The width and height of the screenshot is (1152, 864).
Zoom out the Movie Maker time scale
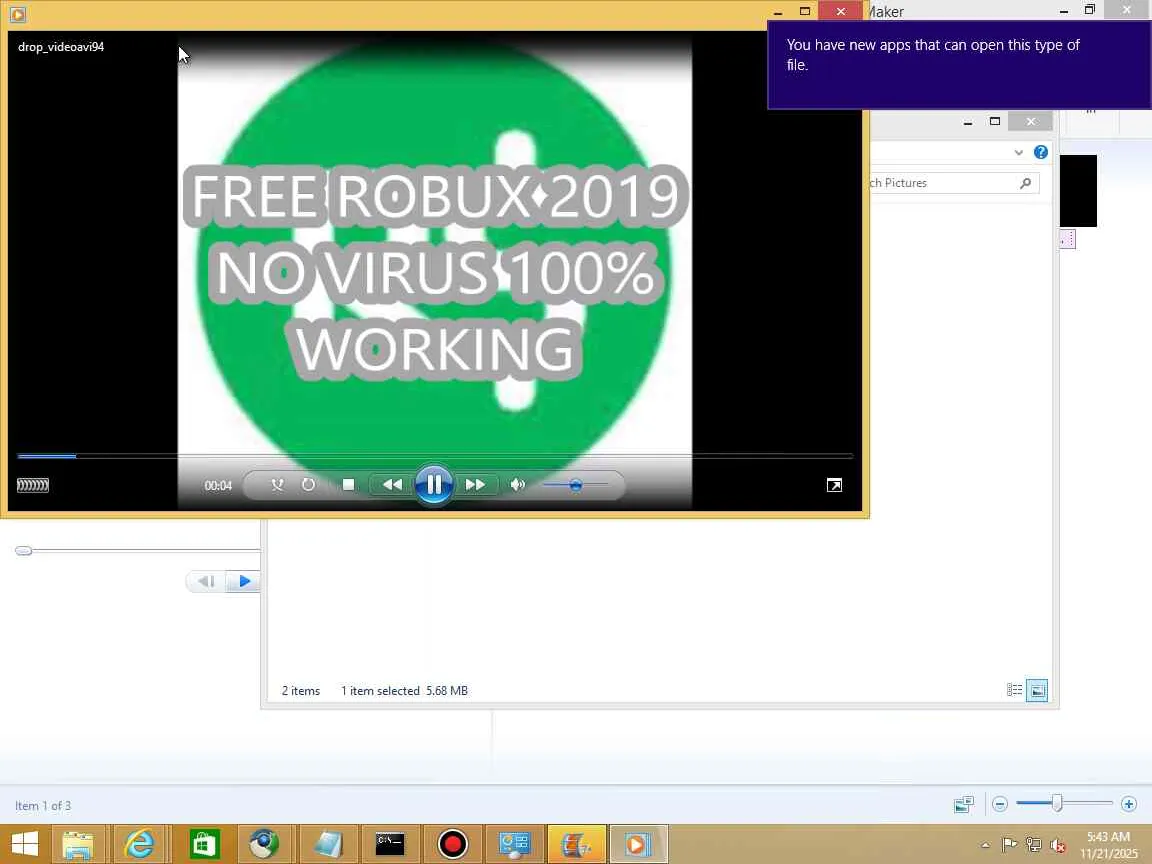coord(999,804)
